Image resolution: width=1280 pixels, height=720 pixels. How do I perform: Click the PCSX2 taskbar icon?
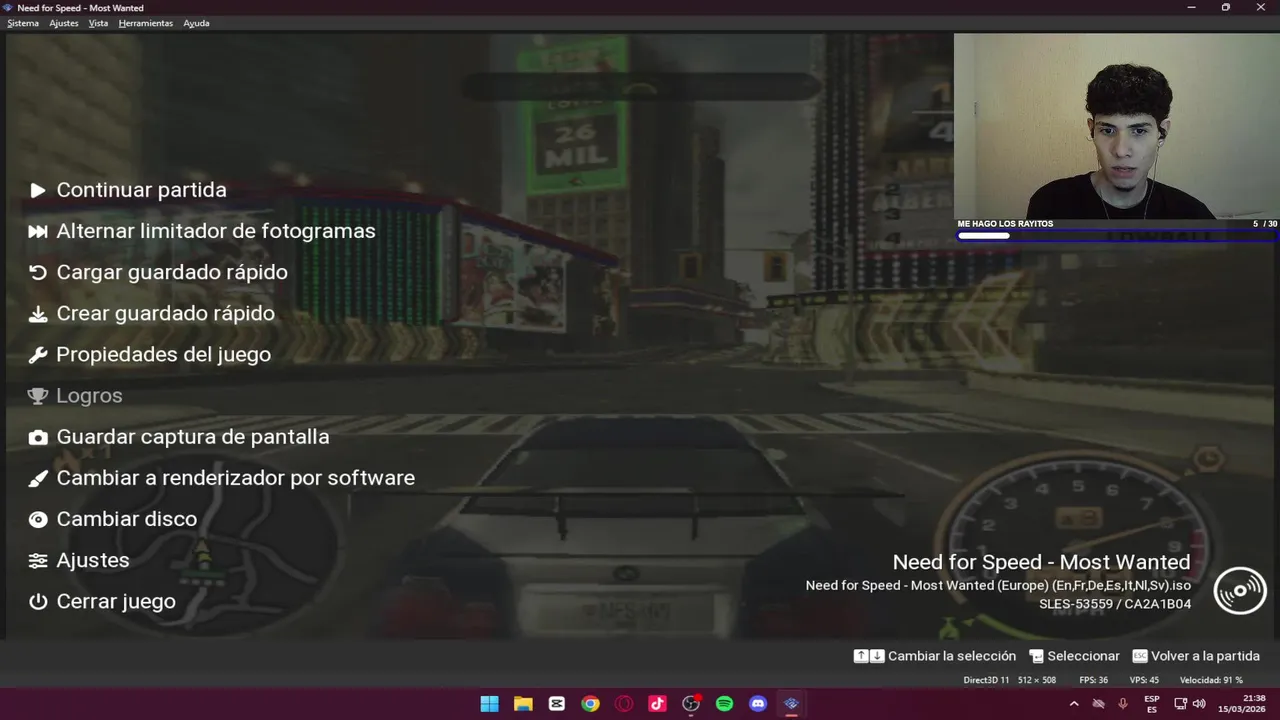point(791,704)
